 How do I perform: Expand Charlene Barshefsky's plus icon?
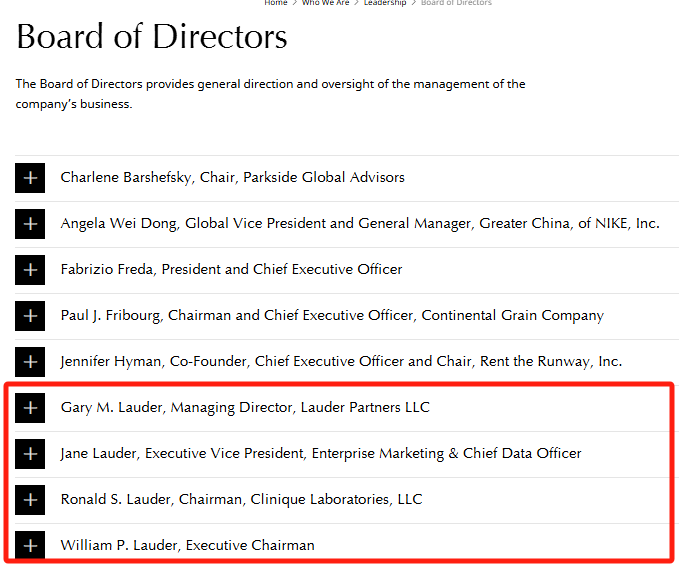coord(30,178)
